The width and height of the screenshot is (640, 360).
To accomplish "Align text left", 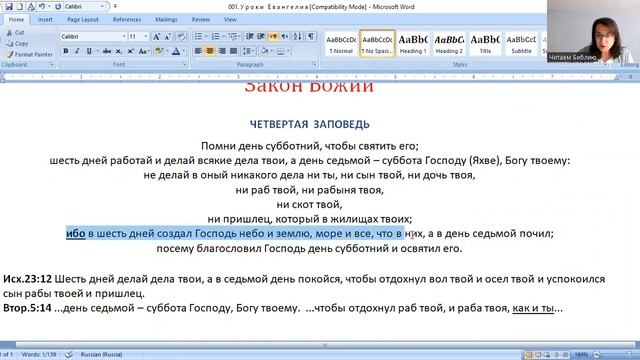I will (198, 51).
